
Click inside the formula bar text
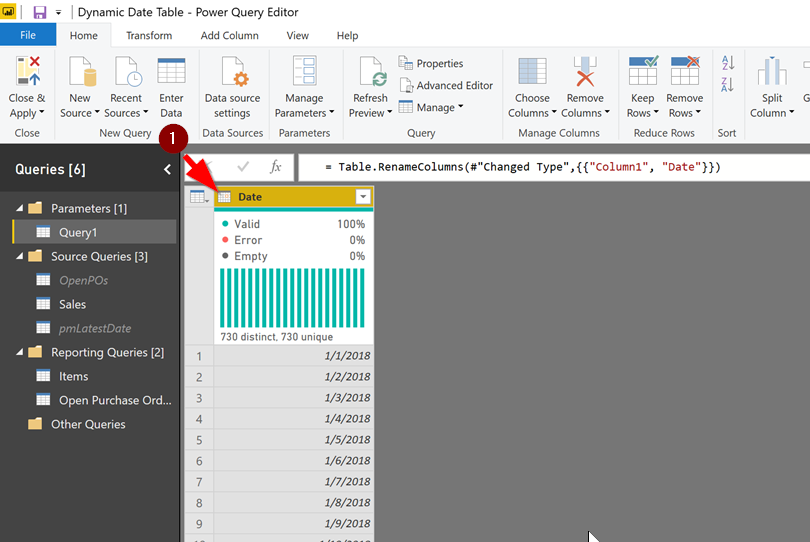point(522,167)
